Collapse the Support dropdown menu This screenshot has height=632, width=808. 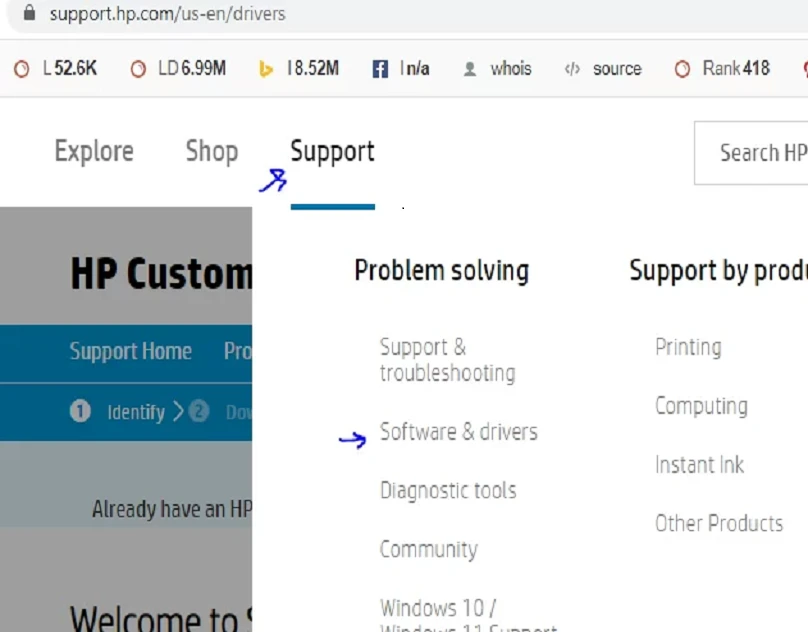click(x=332, y=152)
